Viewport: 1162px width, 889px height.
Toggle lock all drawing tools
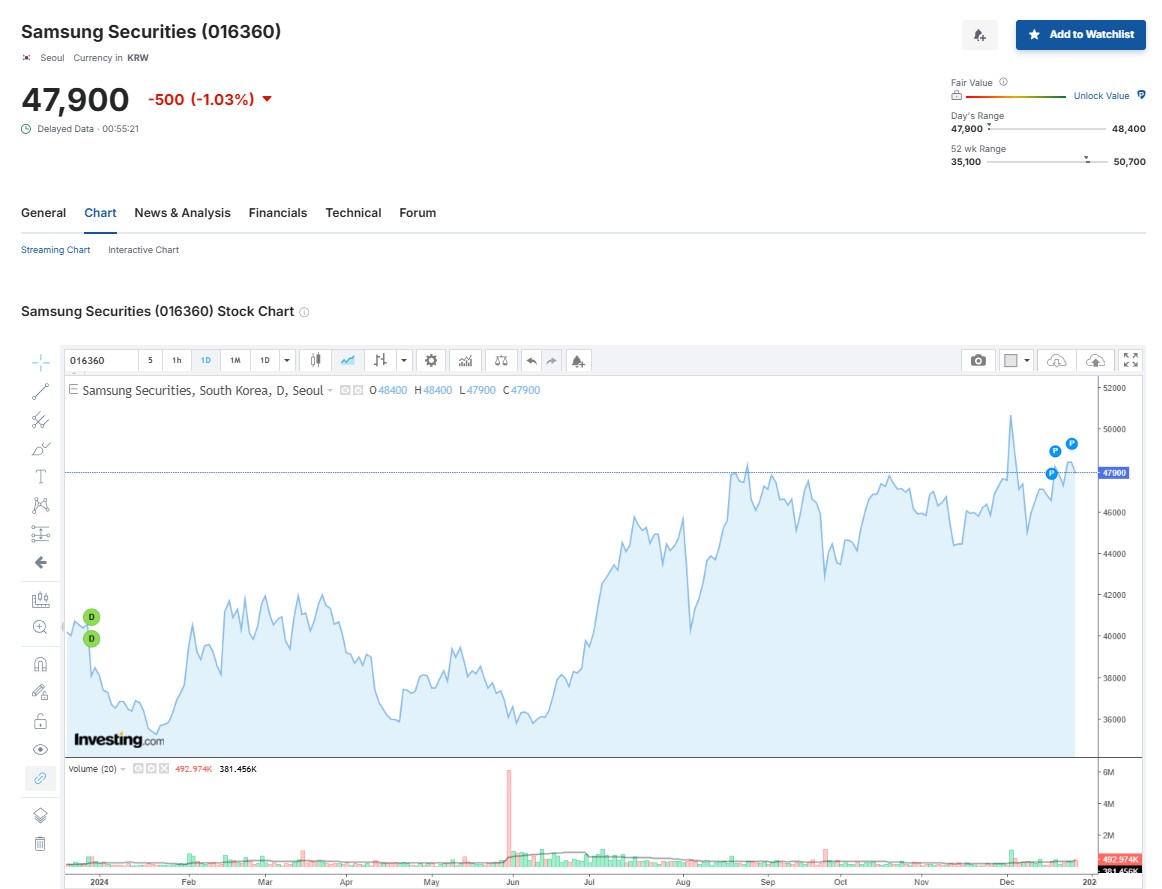[x=41, y=722]
